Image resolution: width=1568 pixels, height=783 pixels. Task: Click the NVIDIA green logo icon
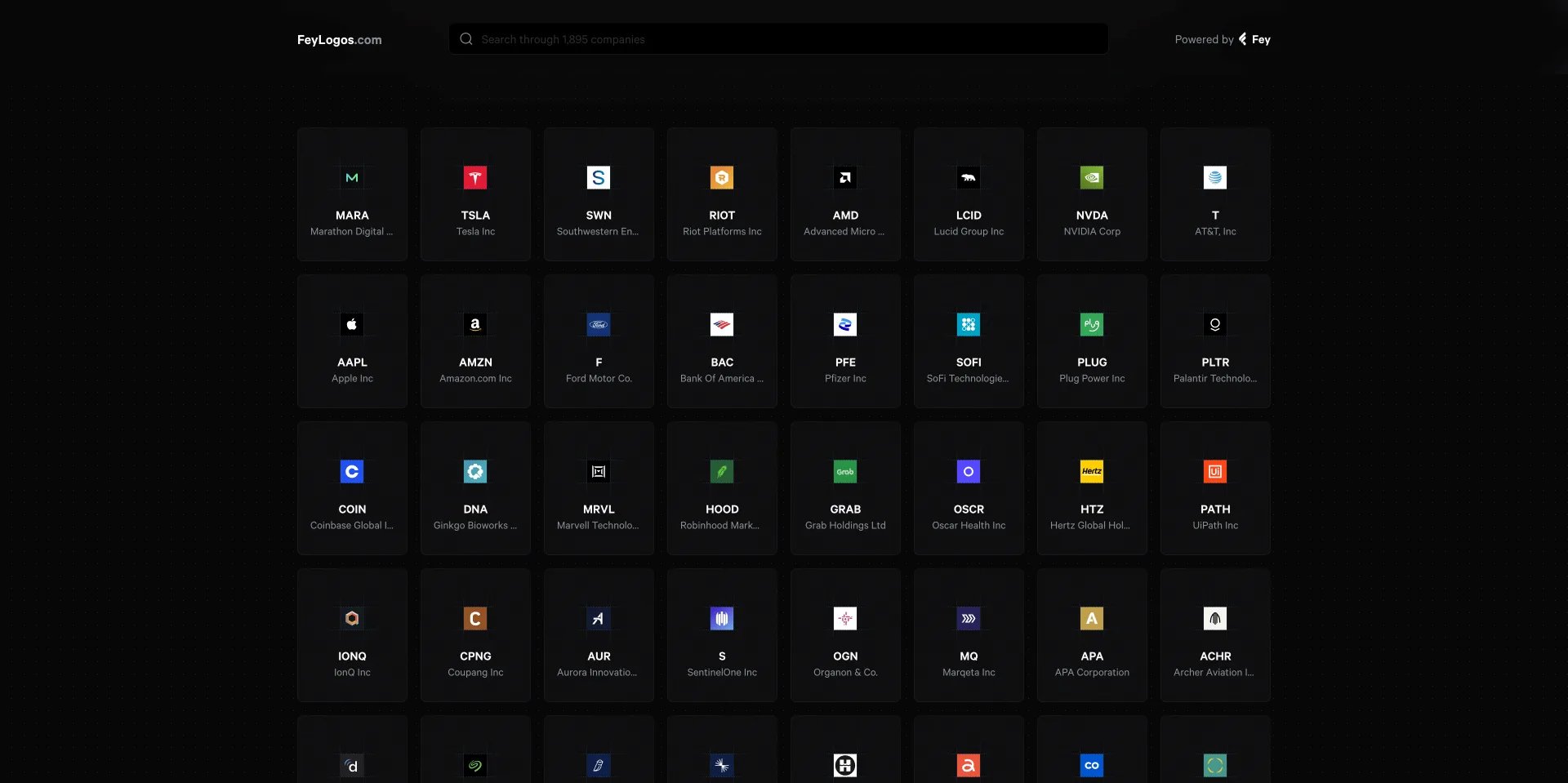(1092, 177)
